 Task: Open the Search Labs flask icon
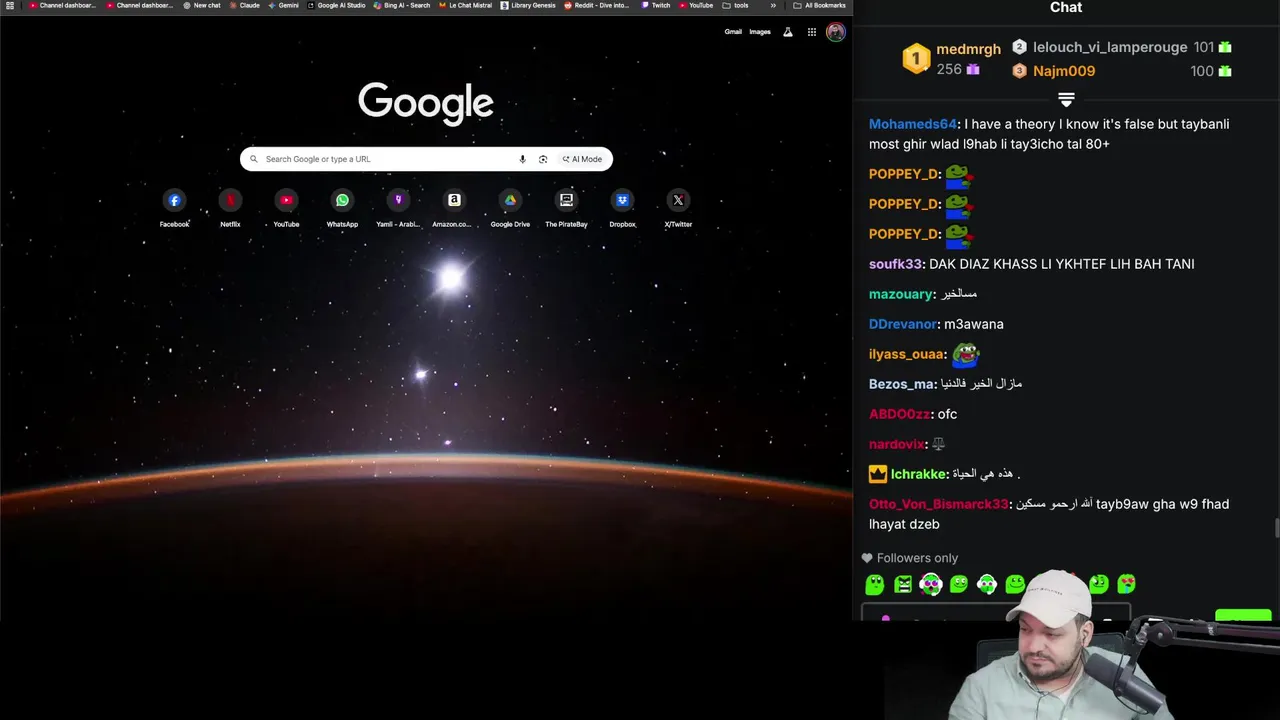coord(788,32)
